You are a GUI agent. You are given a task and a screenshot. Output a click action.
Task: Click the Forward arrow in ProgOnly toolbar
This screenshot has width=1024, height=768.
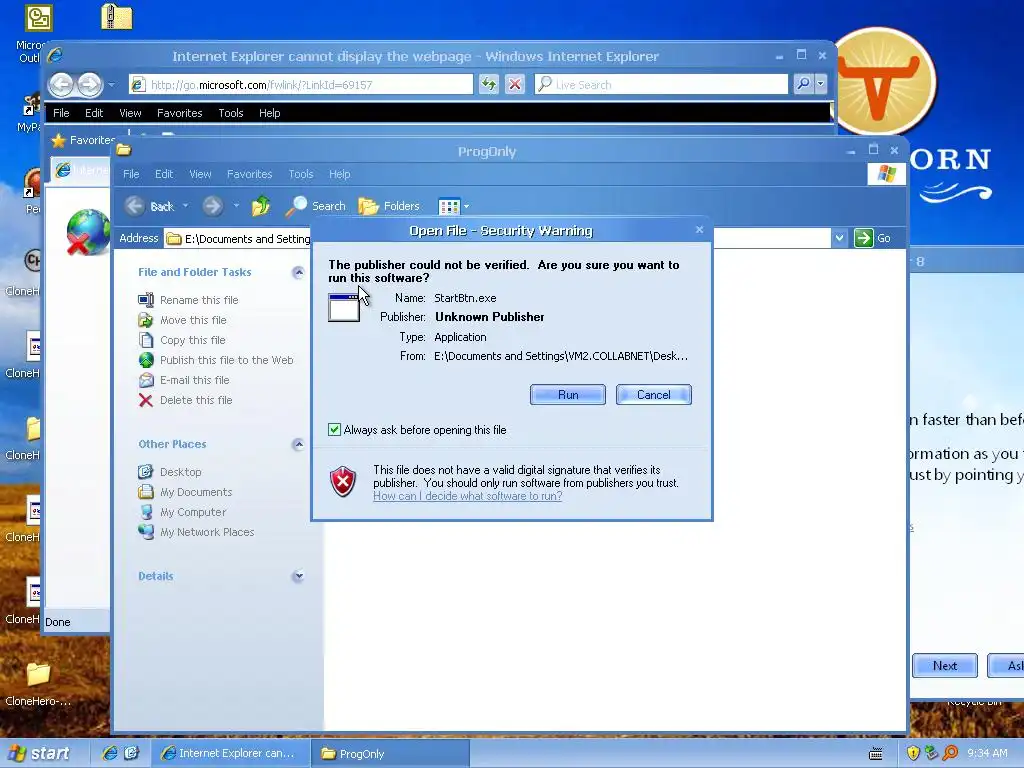(212, 206)
